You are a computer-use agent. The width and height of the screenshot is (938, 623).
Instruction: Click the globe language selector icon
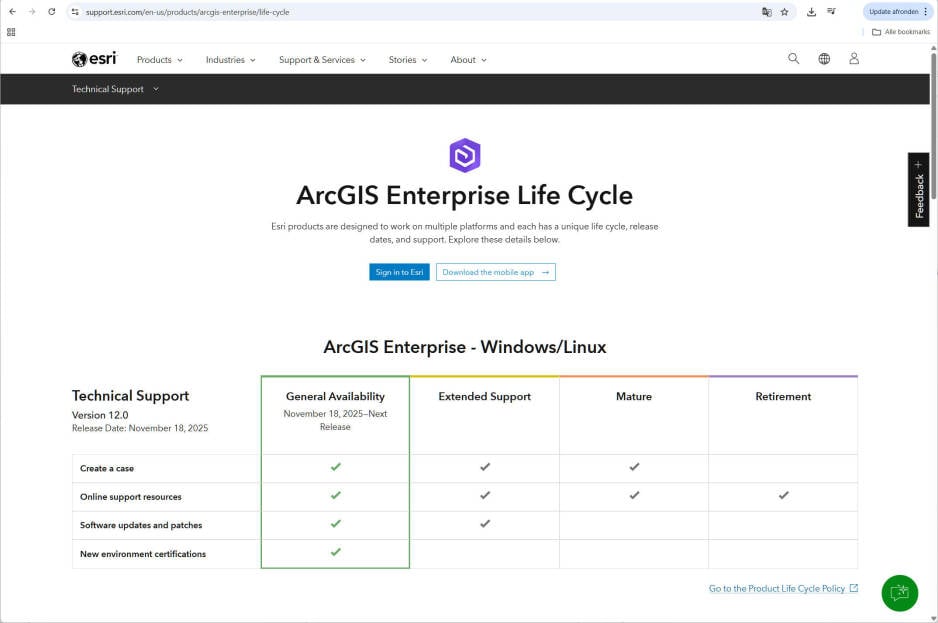point(824,59)
